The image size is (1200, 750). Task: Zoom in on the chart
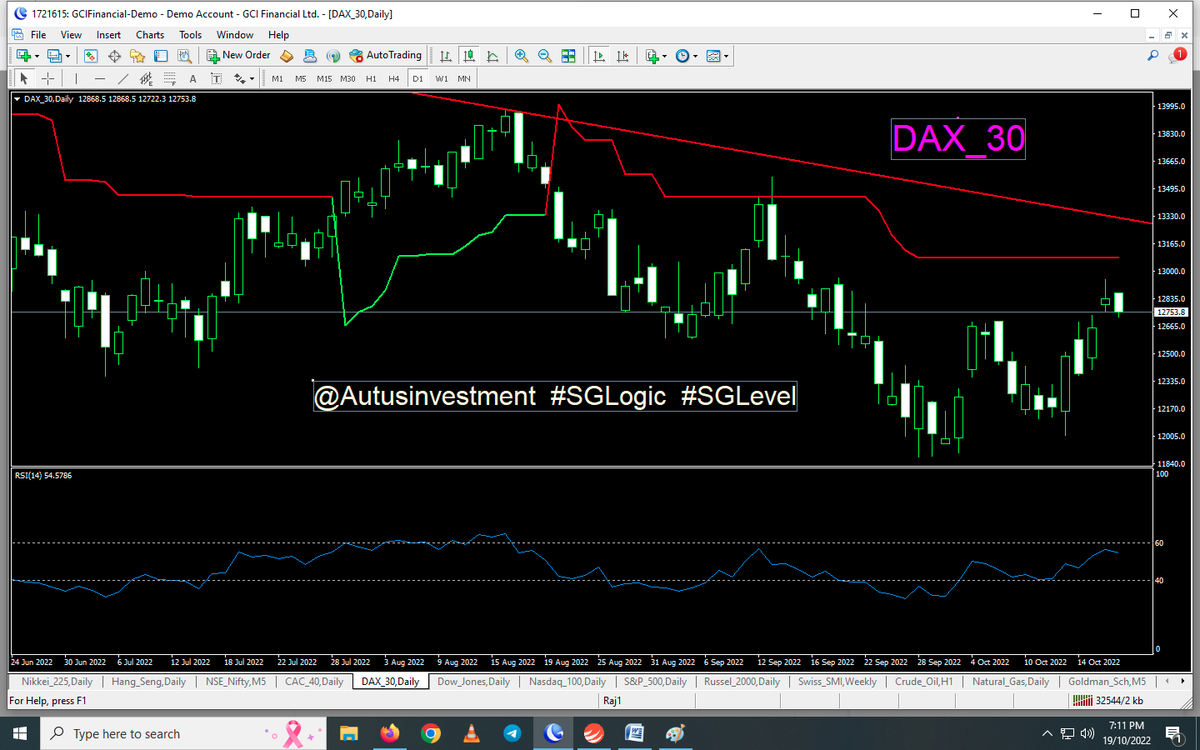pyautogui.click(x=521, y=56)
